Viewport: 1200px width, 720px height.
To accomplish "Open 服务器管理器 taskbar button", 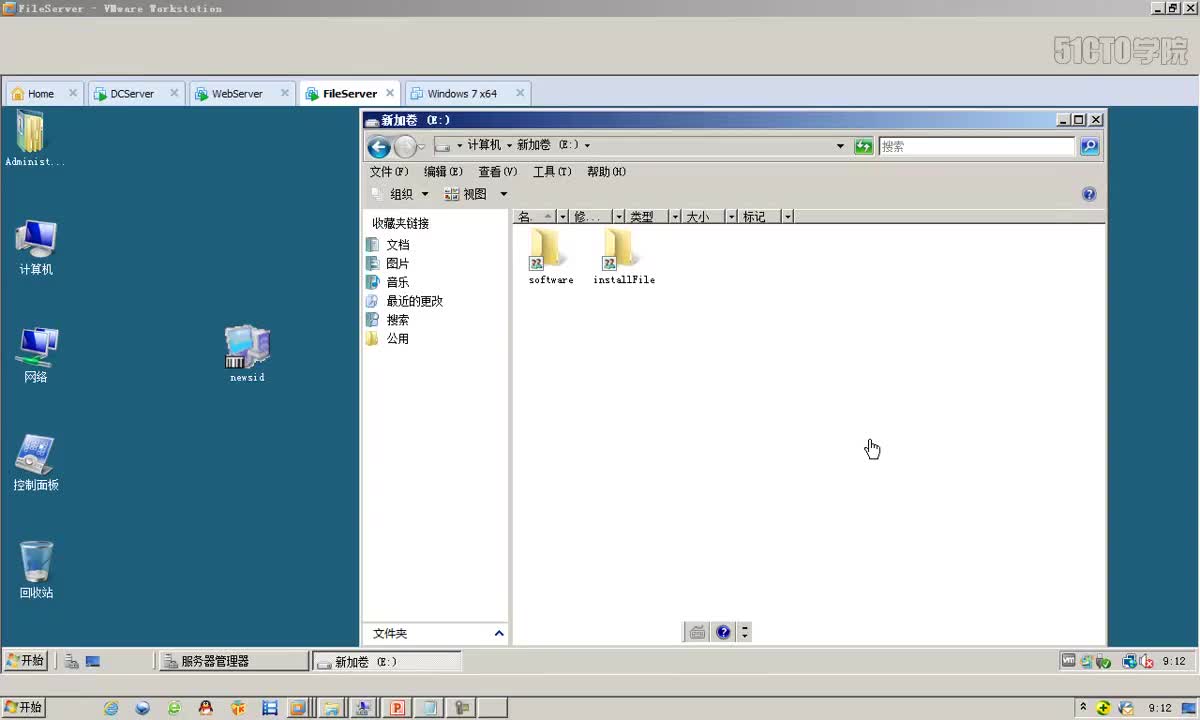I will tap(233, 661).
